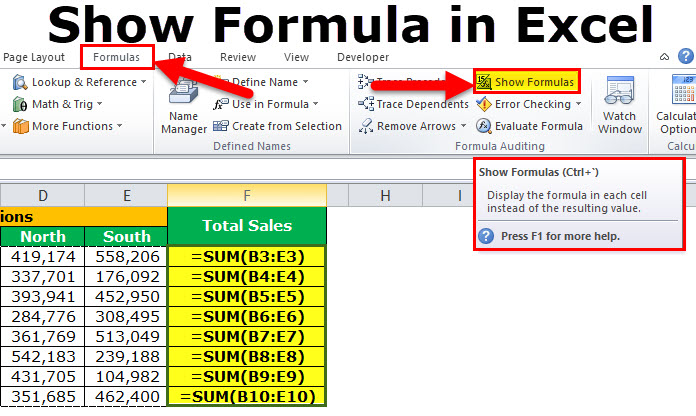Open the Name Manager

click(184, 107)
